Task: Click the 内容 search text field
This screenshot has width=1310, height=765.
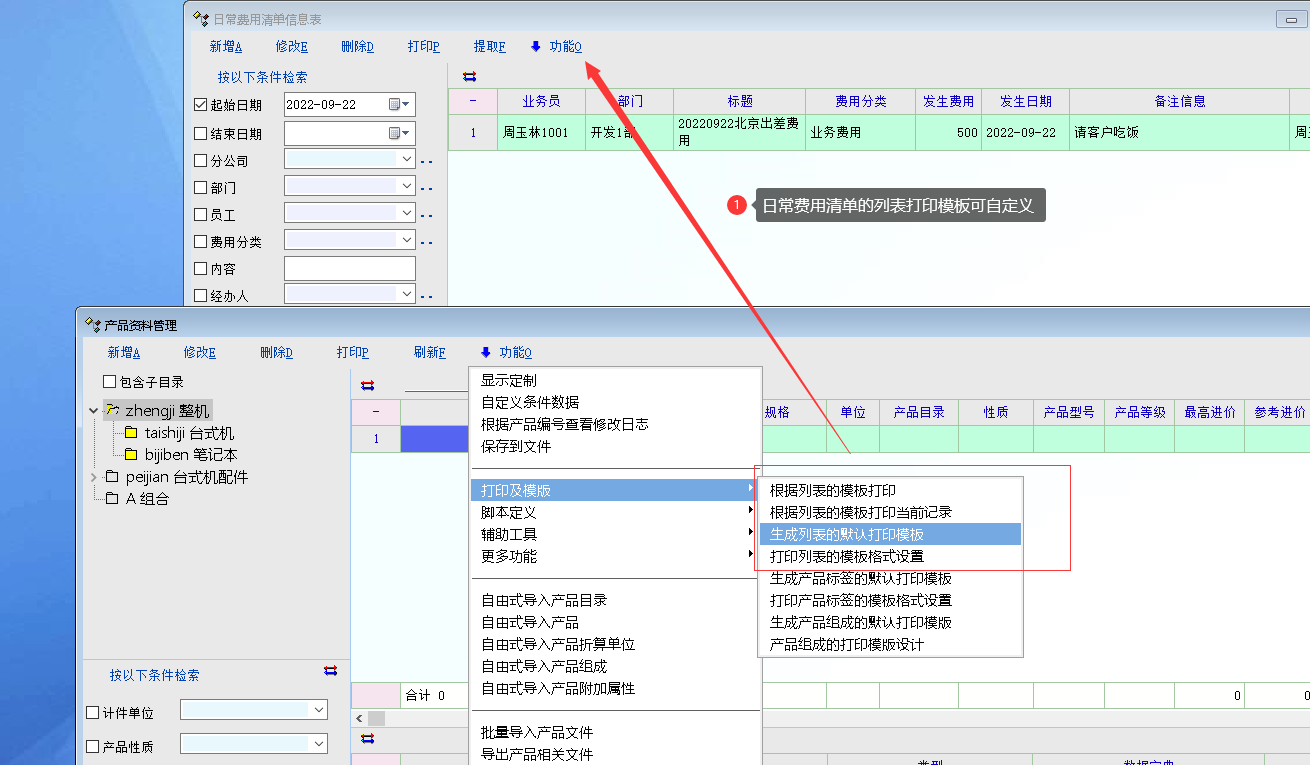Action: tap(349, 268)
